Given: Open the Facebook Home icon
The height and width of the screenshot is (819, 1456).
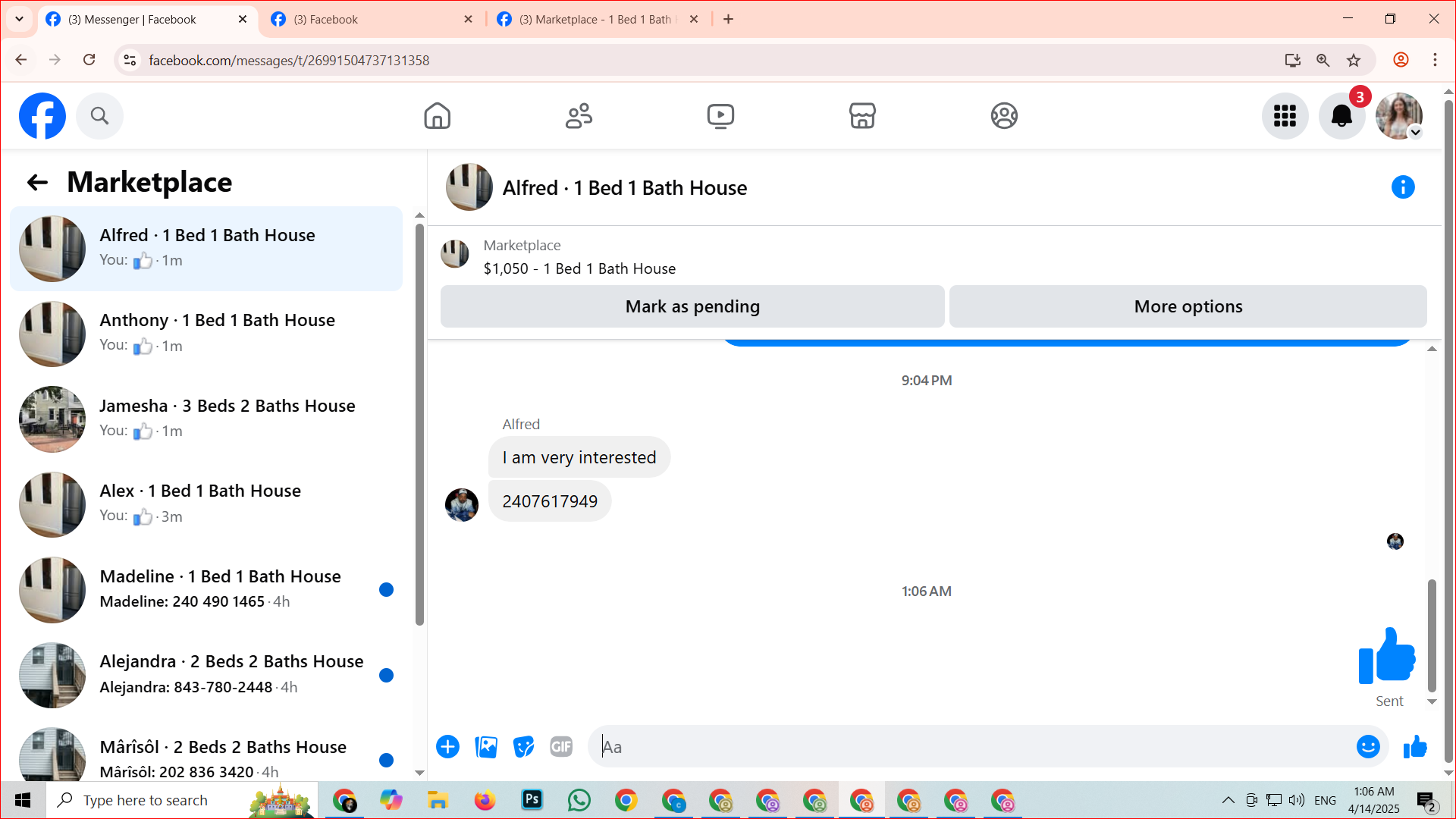Looking at the screenshot, I should point(437,116).
